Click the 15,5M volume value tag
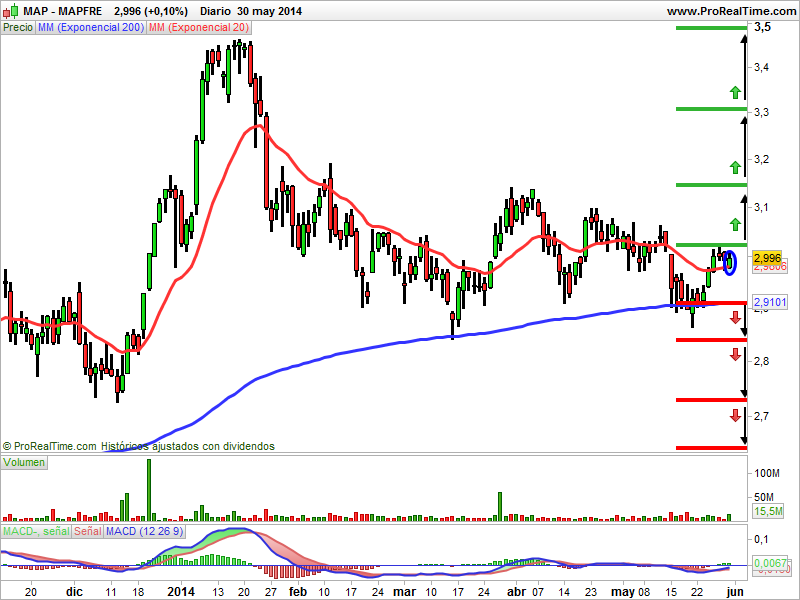800x600 pixels. pyautogui.click(x=768, y=511)
